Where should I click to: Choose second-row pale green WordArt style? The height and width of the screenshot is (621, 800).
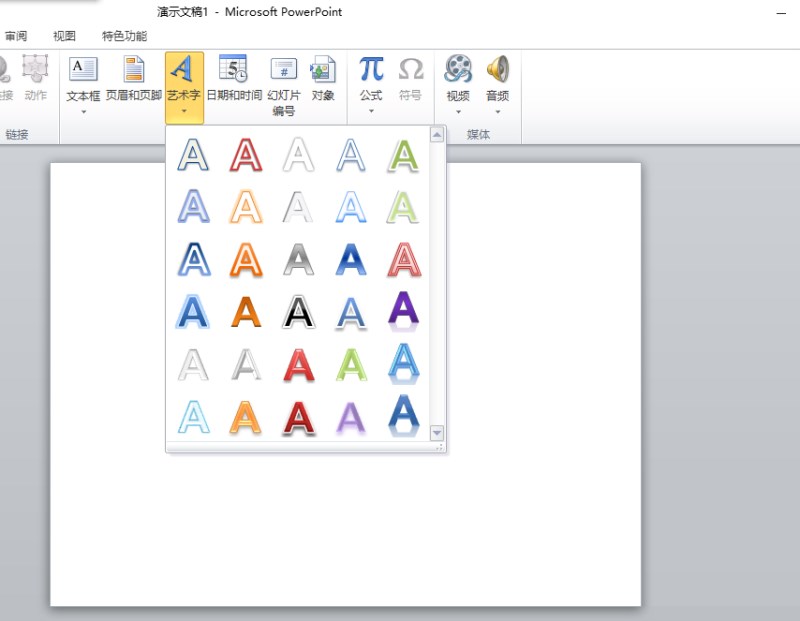[404, 207]
